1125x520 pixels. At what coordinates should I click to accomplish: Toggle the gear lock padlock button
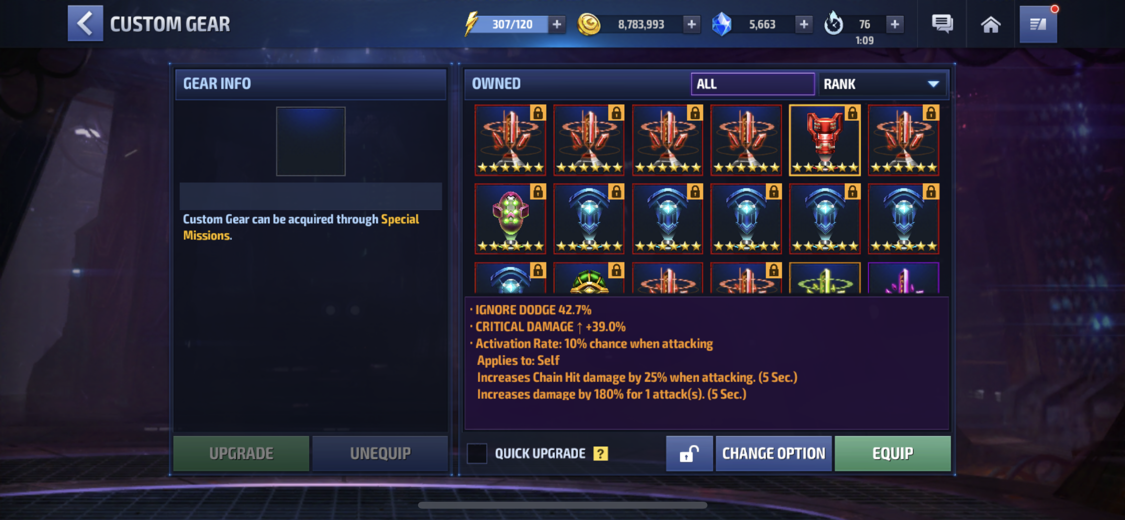coord(689,453)
